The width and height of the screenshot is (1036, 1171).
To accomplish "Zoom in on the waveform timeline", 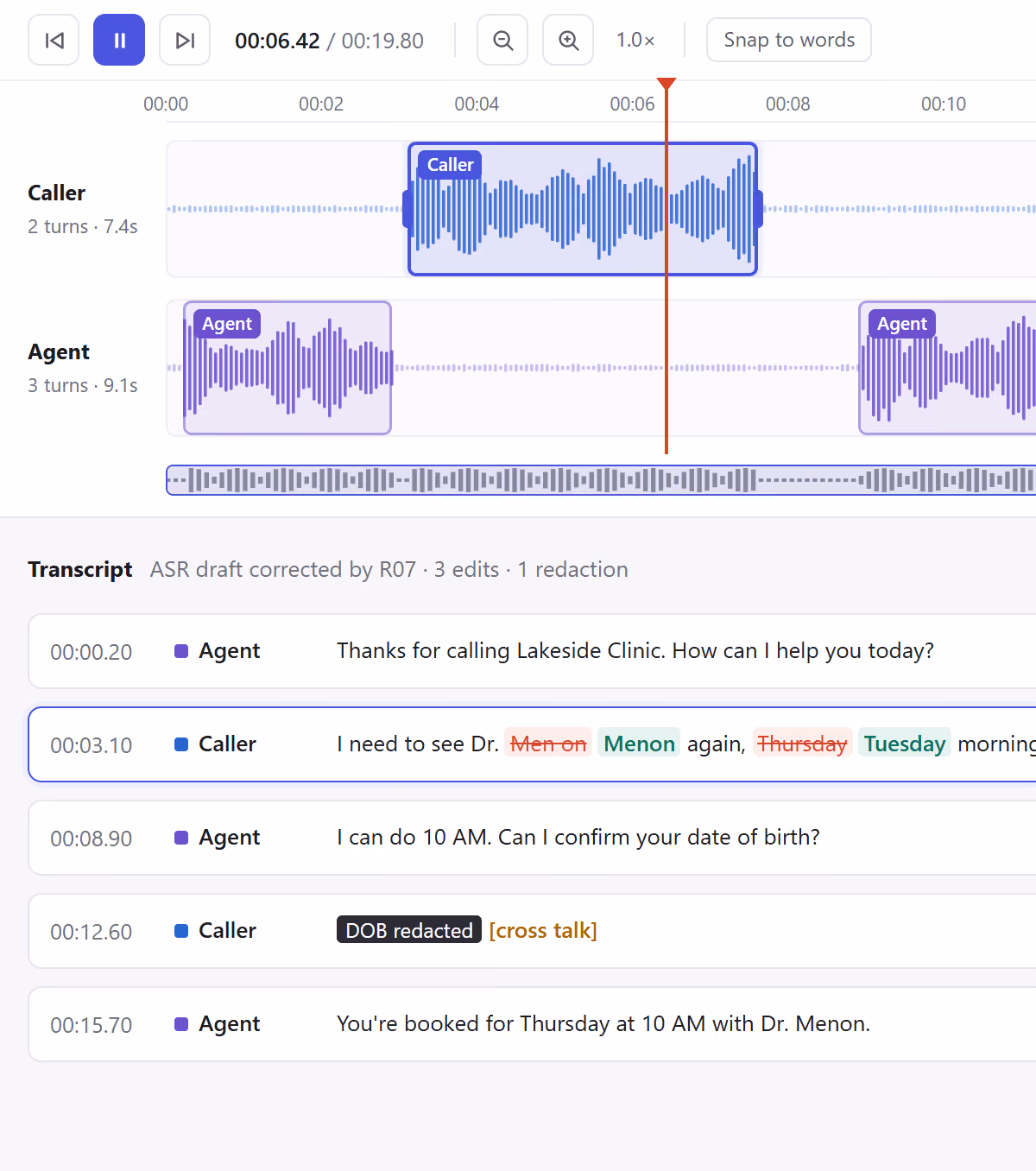I will coord(568,41).
